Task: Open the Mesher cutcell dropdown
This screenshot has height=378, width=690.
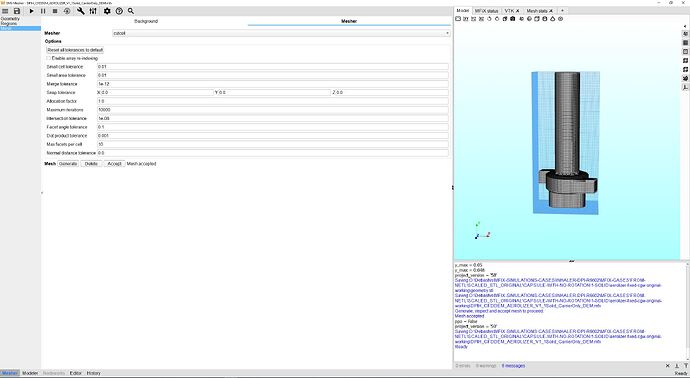Action: (281, 33)
